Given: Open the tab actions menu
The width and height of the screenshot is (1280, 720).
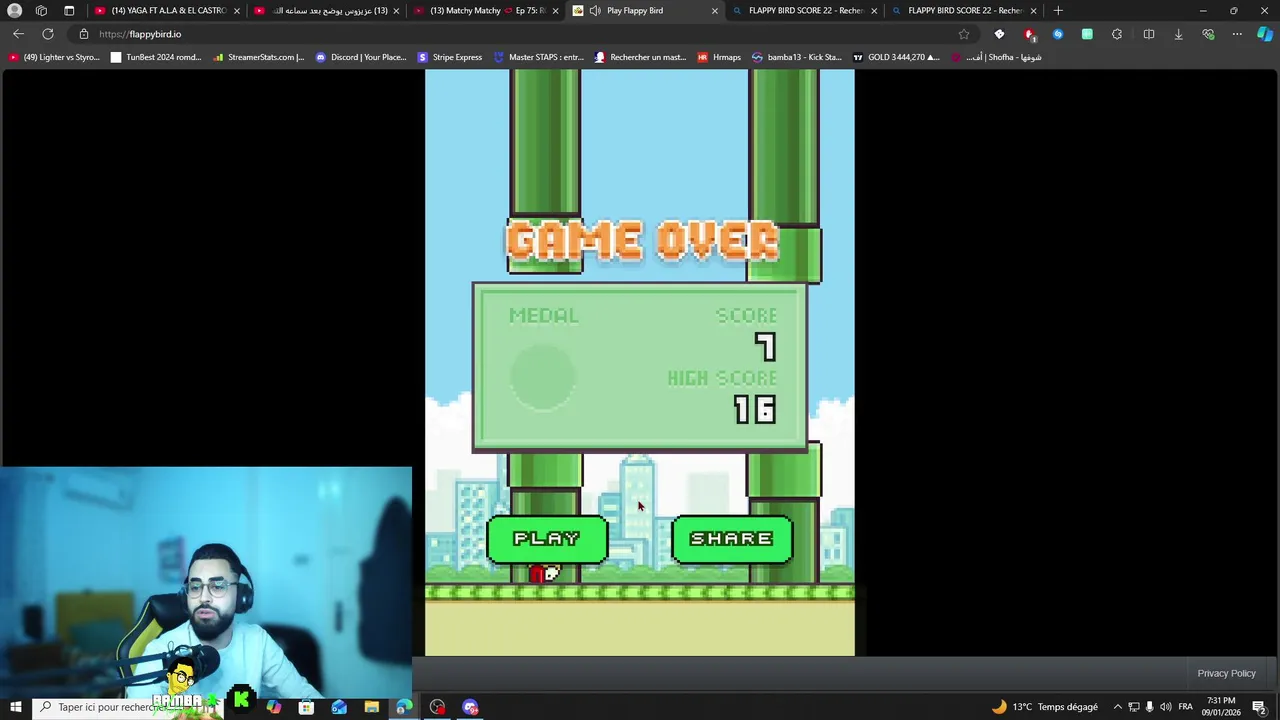Looking at the screenshot, I should [69, 10].
